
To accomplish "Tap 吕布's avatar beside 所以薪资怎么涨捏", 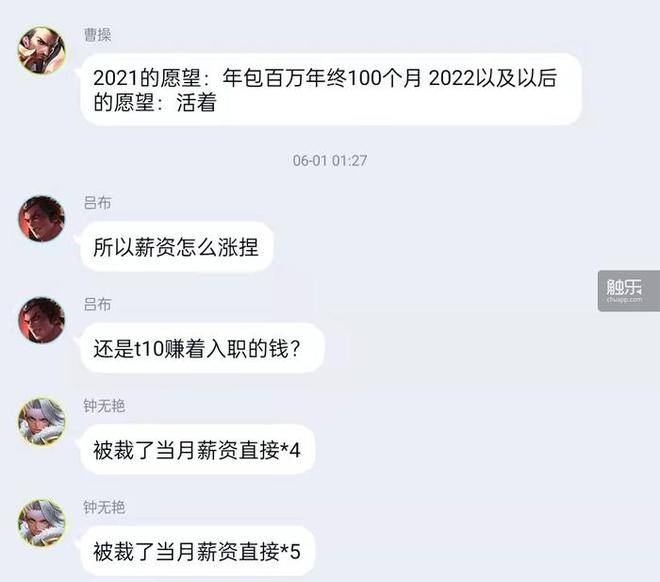I will coord(41,219).
